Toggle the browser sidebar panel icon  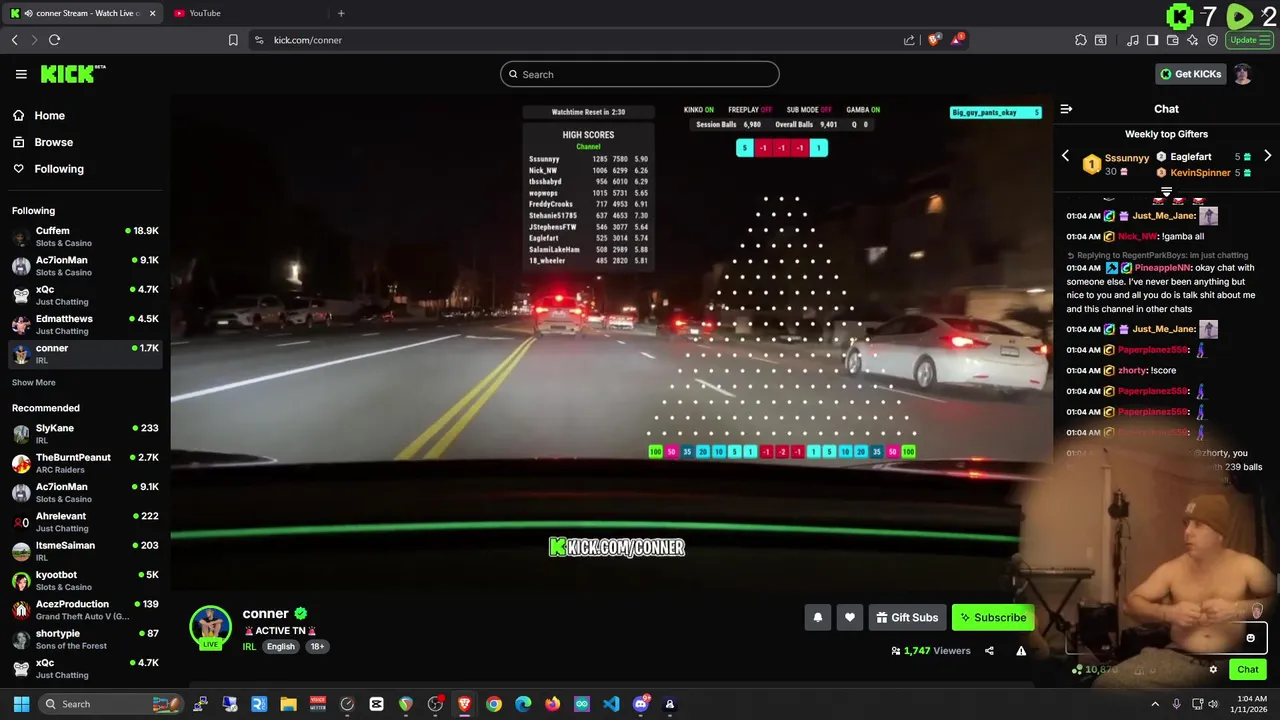tap(1152, 40)
